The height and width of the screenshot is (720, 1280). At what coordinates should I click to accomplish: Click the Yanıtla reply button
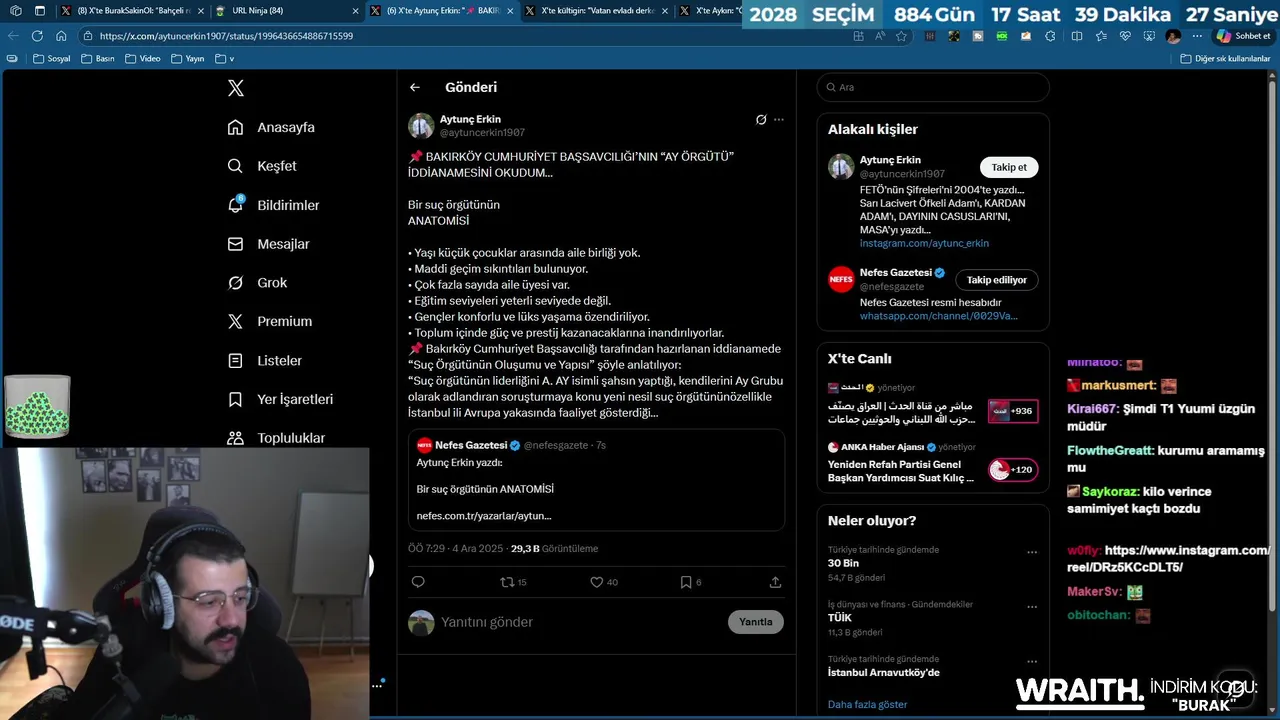tap(755, 622)
